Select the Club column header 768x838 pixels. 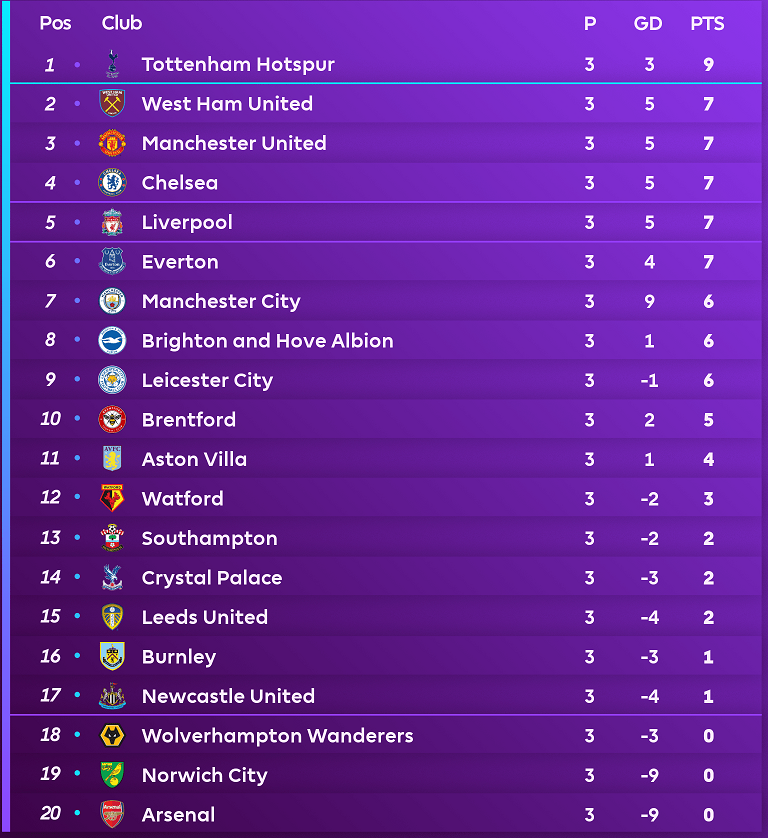(x=122, y=23)
